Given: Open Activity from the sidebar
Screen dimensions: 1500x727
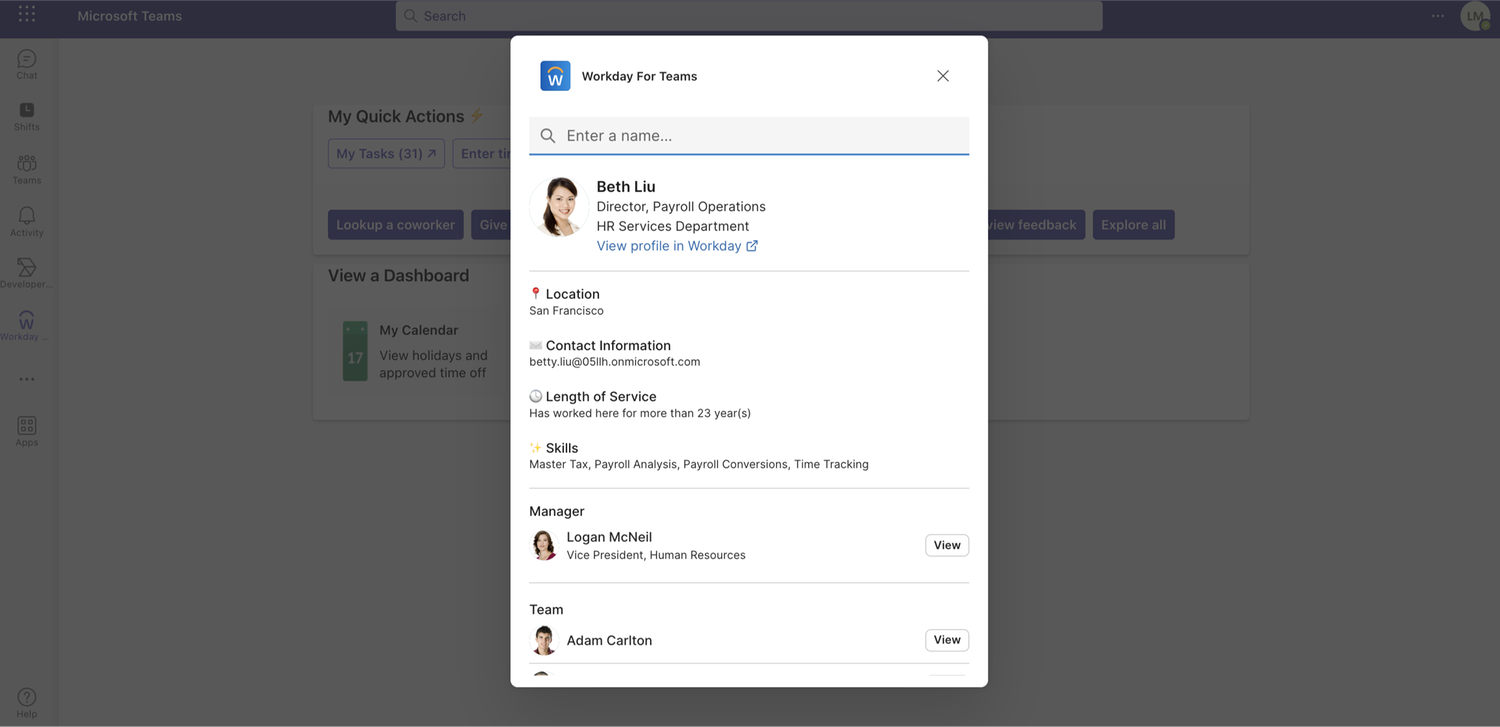Looking at the screenshot, I should pyautogui.click(x=26, y=219).
